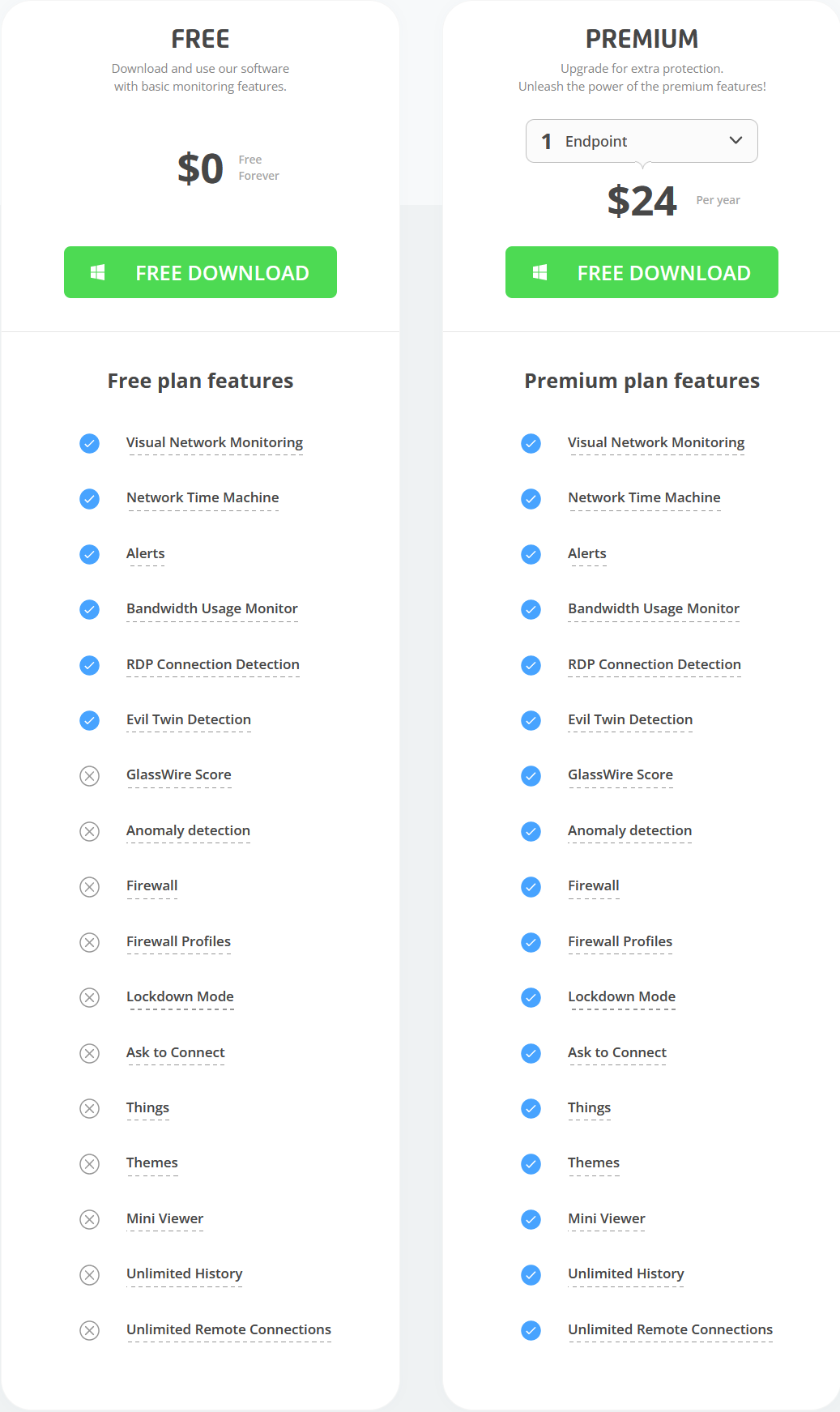
Task: Click Windows logo on Free plan download button
Action: click(97, 273)
